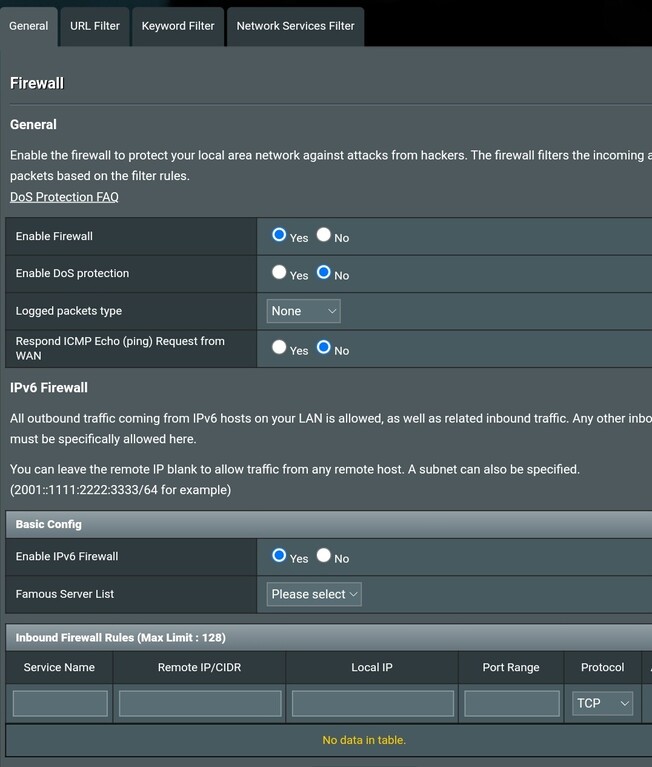Image resolution: width=652 pixels, height=767 pixels.
Task: Focus the Remote IP/CIDR field
Action: [200, 703]
